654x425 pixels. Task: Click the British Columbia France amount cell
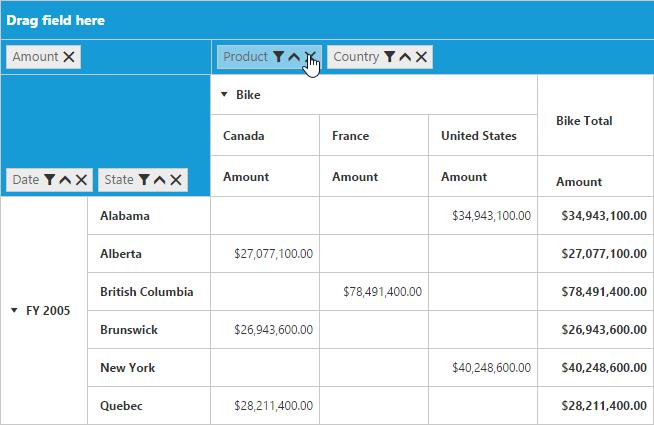(x=373, y=292)
